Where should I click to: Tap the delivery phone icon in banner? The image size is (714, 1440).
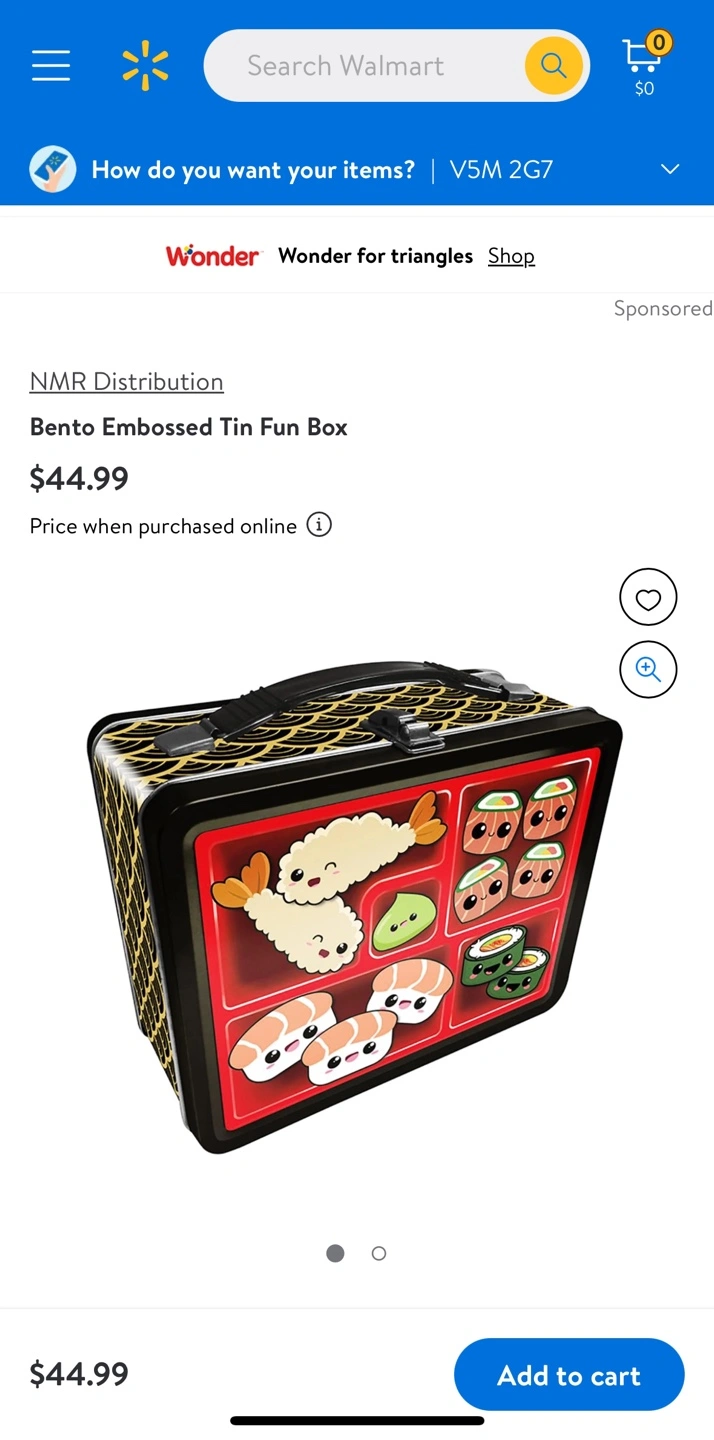(53, 169)
